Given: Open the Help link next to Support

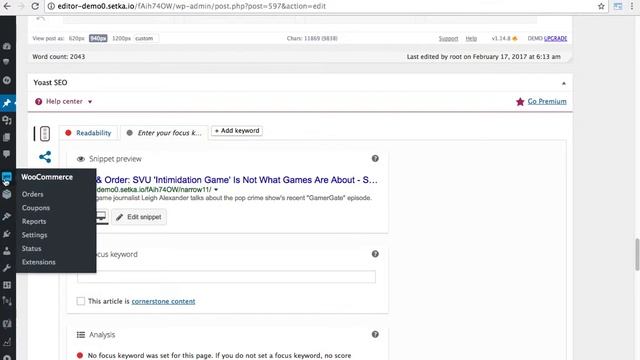Looking at the screenshot, I should 471,38.
